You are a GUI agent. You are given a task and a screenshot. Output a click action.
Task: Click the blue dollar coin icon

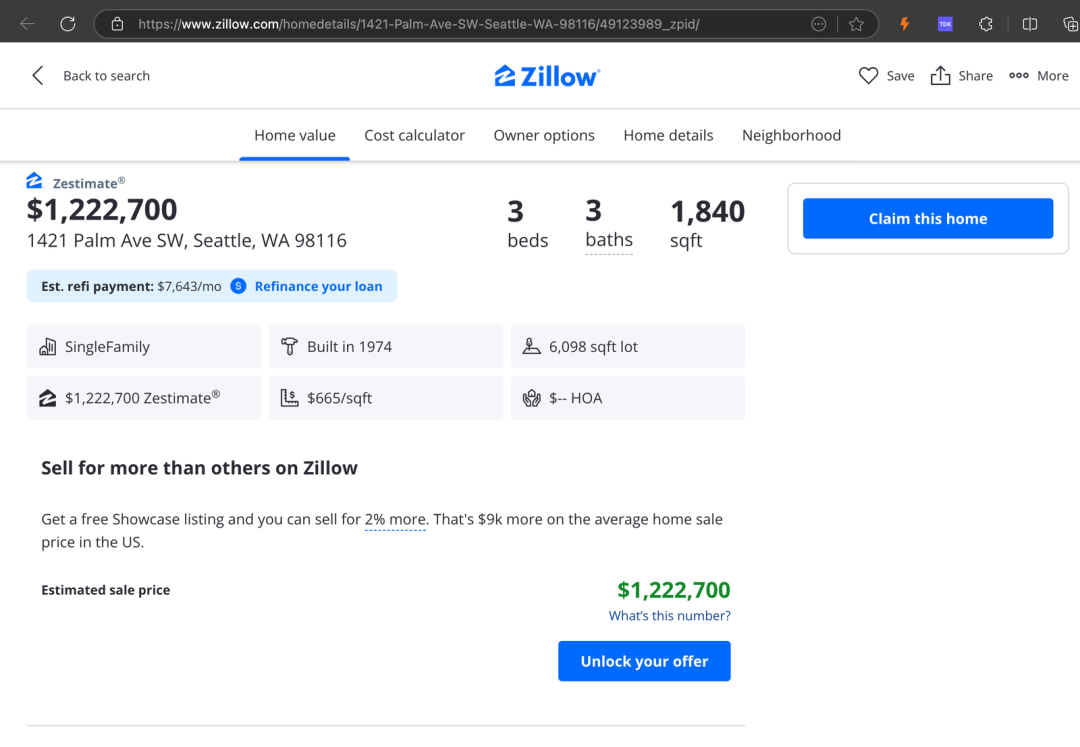(238, 286)
